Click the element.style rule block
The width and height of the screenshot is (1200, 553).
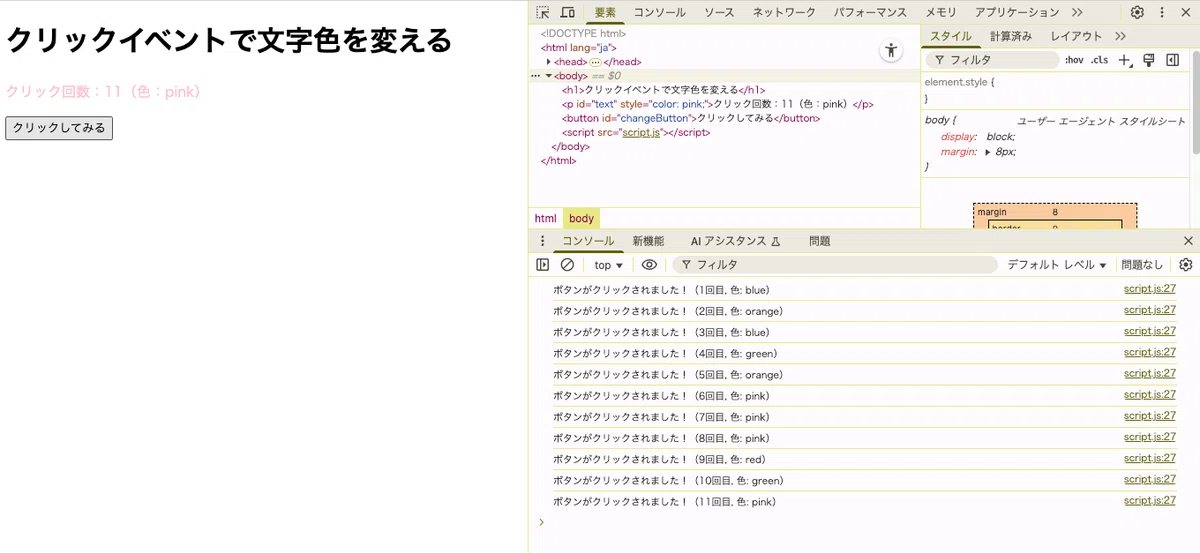[x=1056, y=90]
